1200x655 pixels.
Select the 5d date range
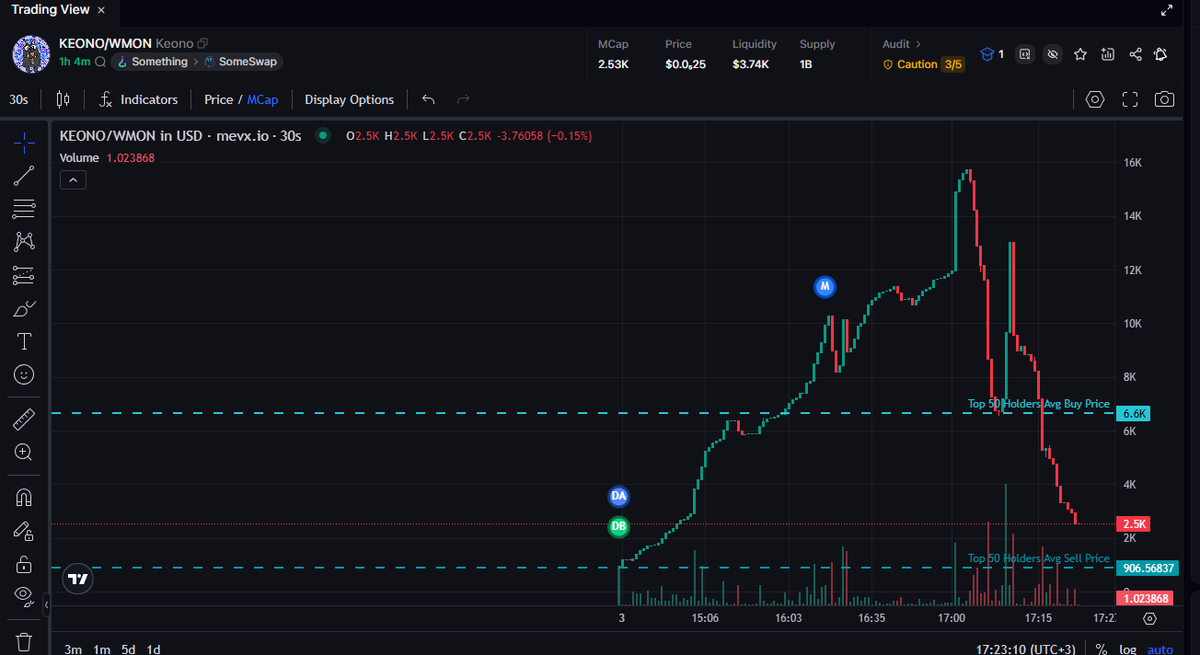pyautogui.click(x=129, y=649)
